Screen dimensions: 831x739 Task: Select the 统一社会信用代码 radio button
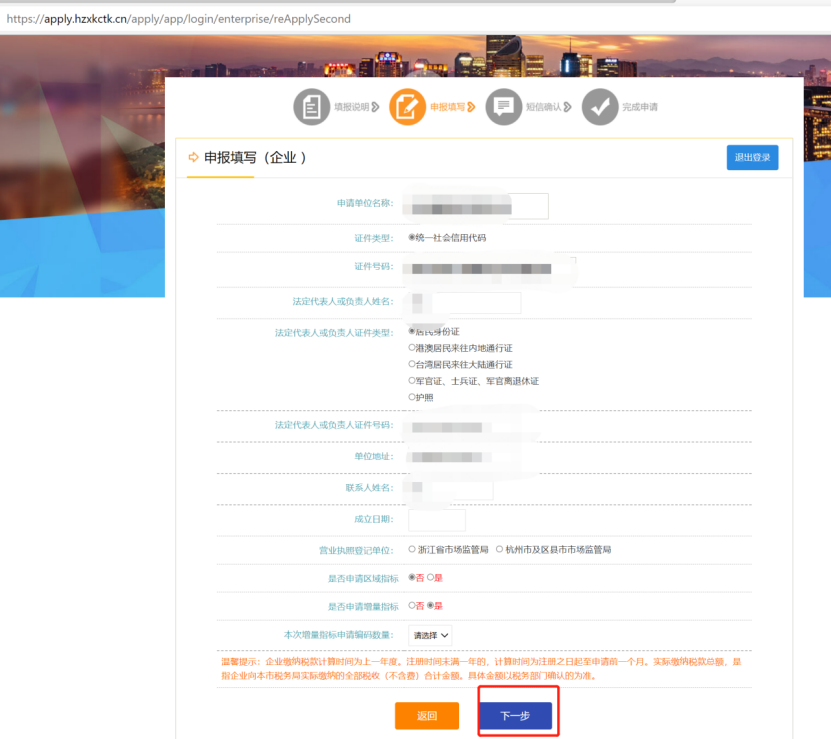tap(412, 238)
